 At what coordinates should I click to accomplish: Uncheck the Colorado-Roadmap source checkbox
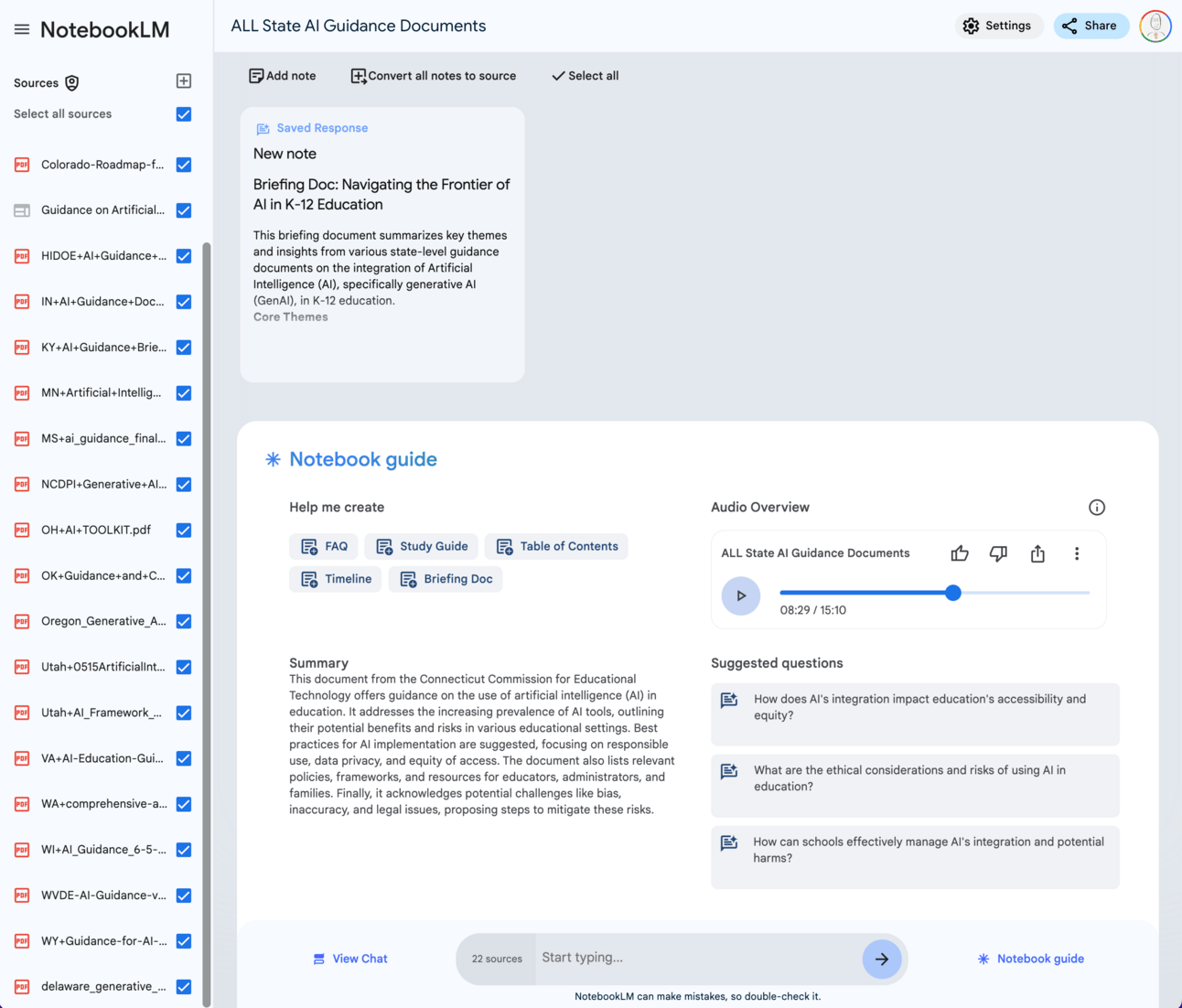coord(184,165)
